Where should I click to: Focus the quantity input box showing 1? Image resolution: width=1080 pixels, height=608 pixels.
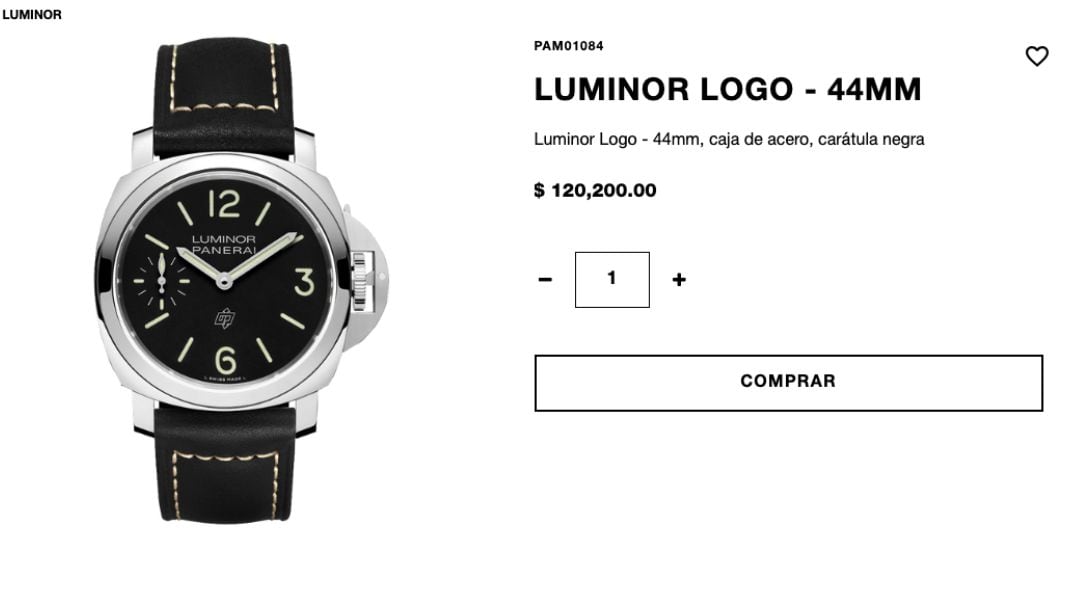click(612, 280)
